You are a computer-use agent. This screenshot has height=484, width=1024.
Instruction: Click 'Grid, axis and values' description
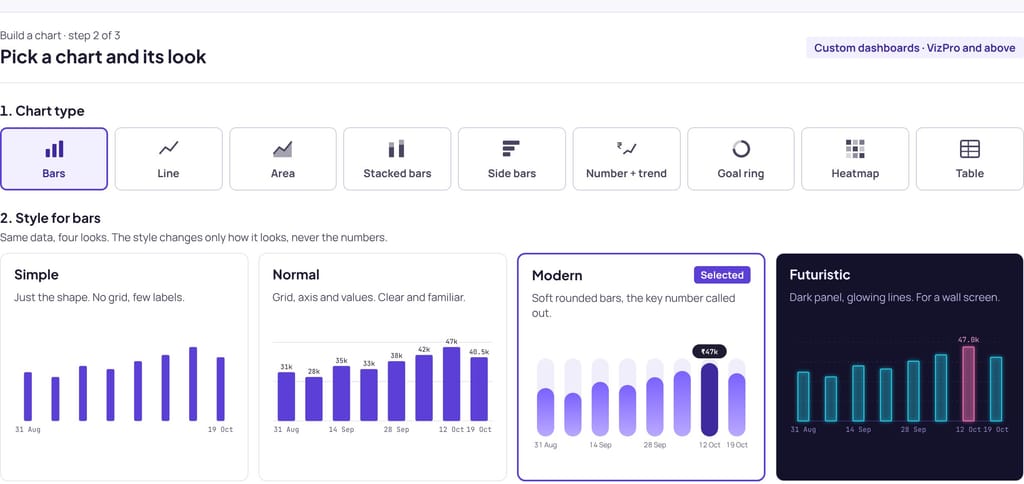369,297
